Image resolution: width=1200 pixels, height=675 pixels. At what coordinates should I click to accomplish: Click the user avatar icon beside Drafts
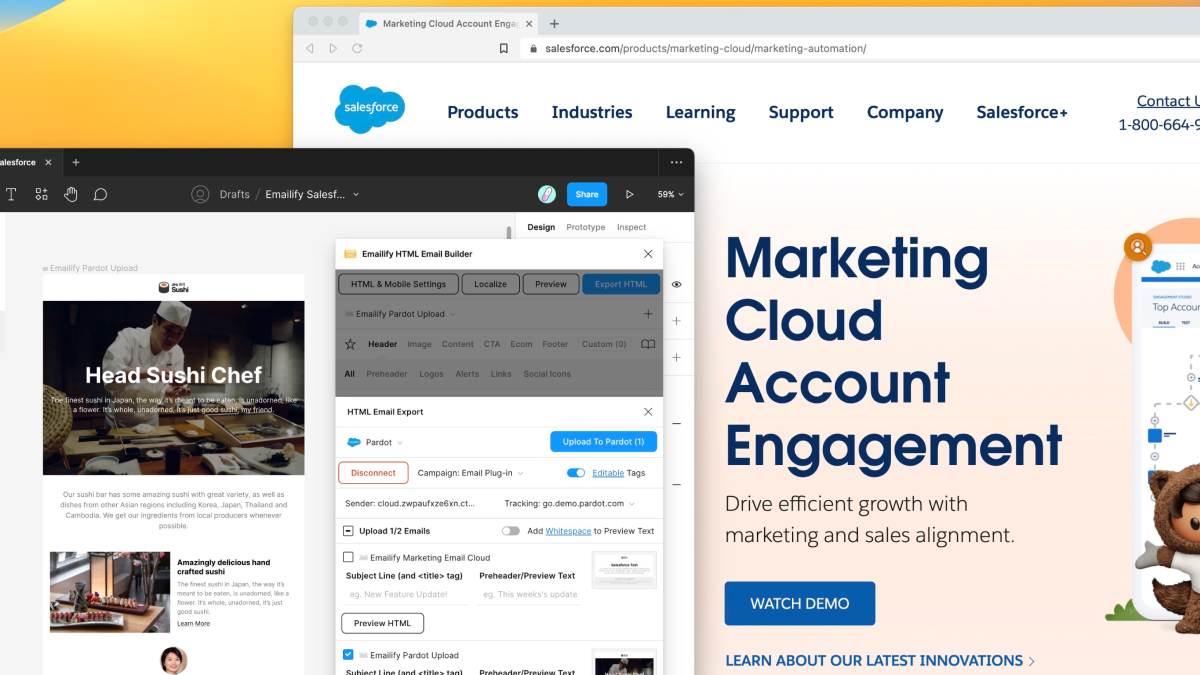pyautogui.click(x=200, y=194)
